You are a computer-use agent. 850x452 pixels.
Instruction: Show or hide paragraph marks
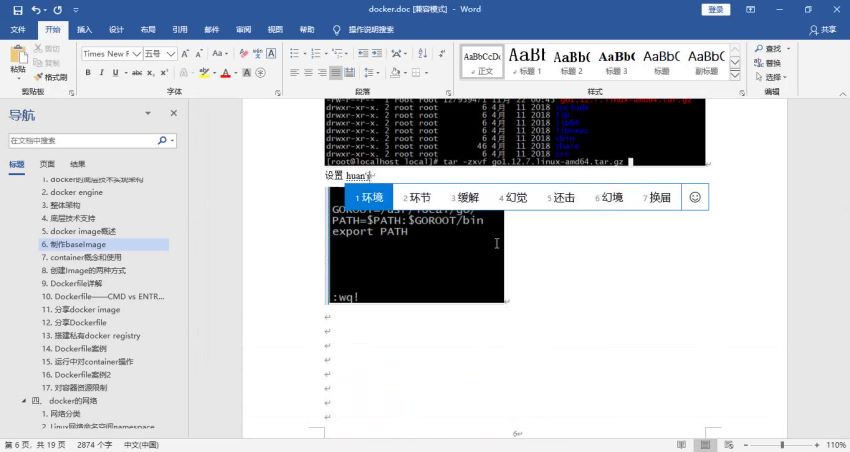click(443, 54)
